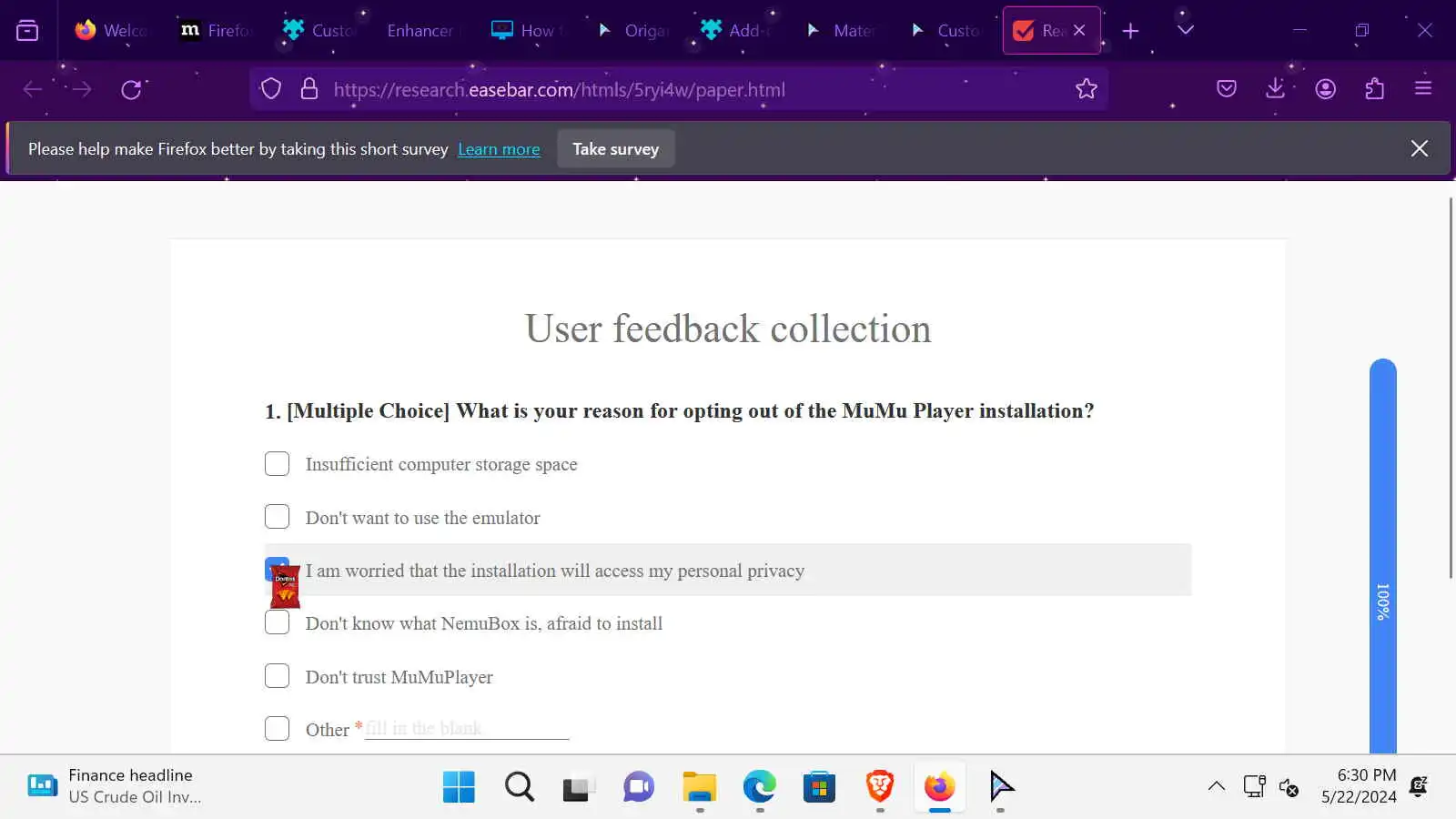Image resolution: width=1456 pixels, height=819 pixels.
Task: Check Insufficient computer storage space
Action: [x=277, y=464]
